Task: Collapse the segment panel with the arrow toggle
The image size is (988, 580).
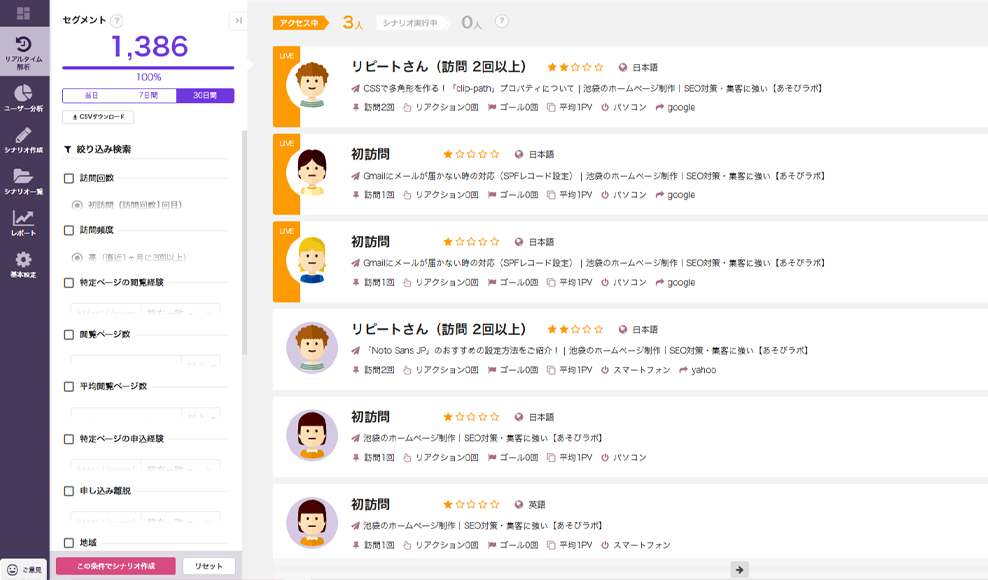Action: [x=237, y=20]
